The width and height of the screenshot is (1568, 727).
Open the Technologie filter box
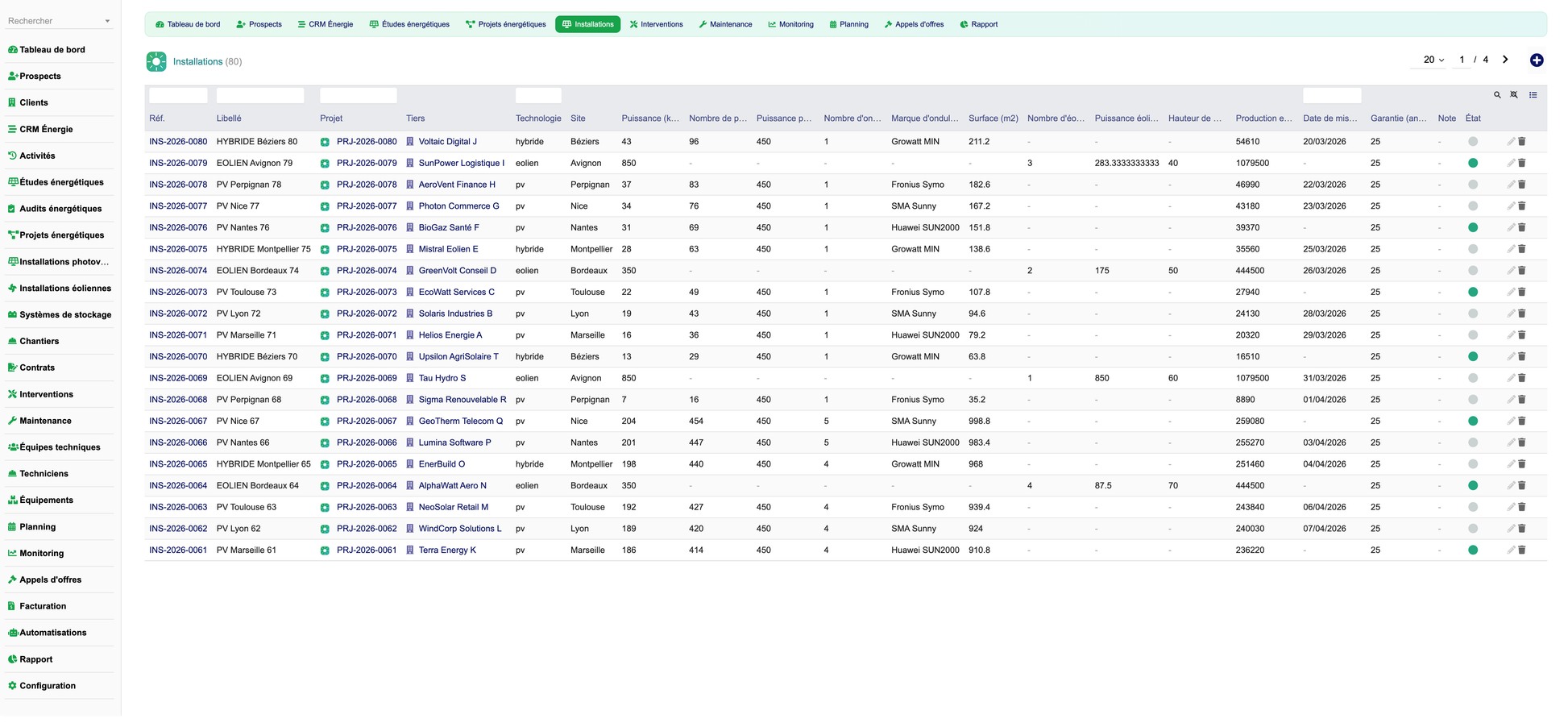(x=538, y=96)
